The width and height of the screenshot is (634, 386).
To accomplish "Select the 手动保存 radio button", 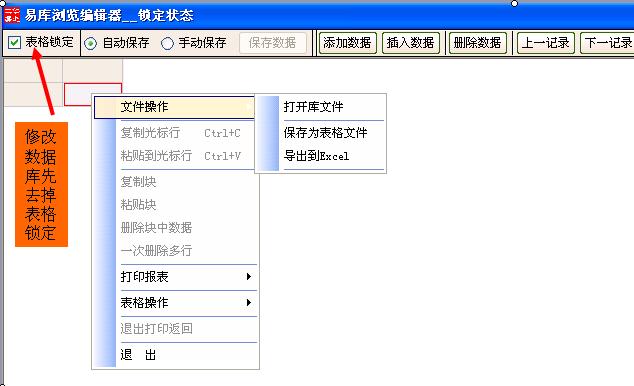I will (x=167, y=43).
